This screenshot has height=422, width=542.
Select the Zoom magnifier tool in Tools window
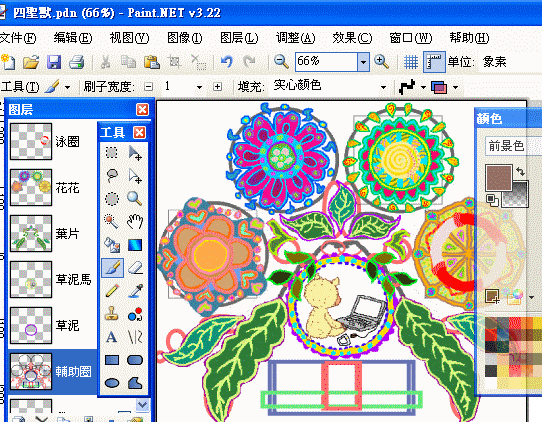click(134, 198)
